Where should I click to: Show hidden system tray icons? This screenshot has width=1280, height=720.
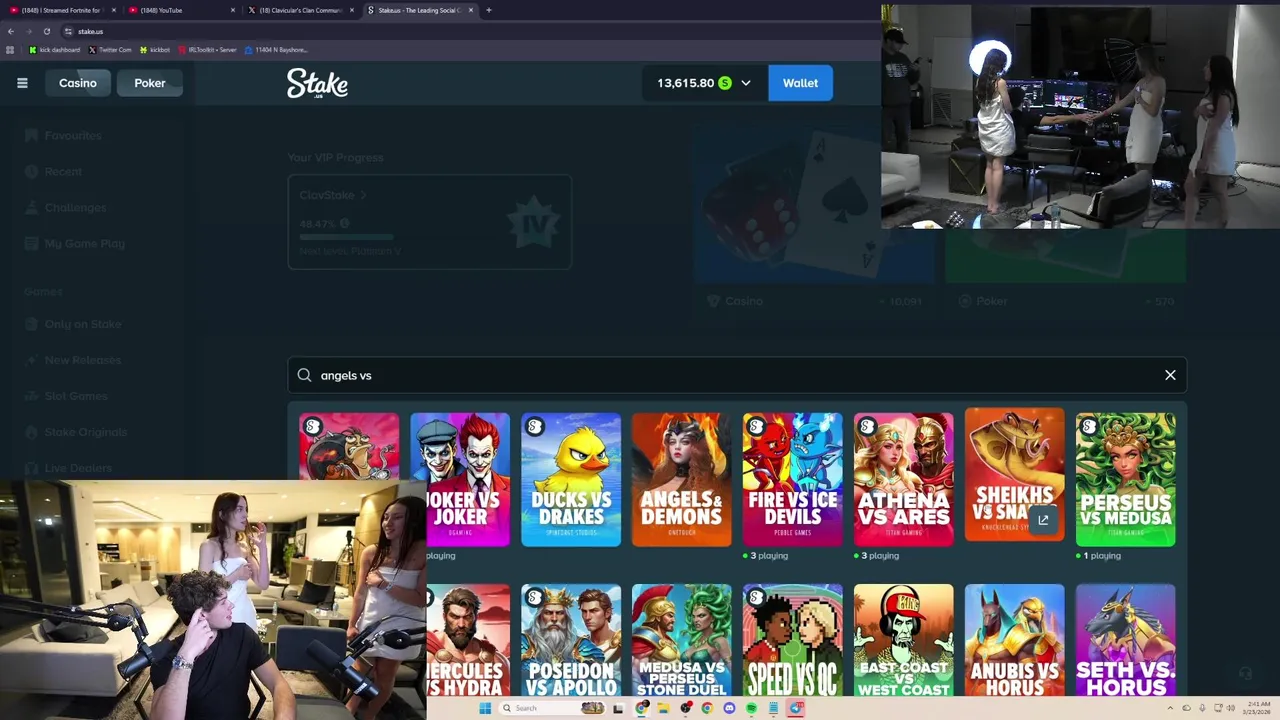[x=1170, y=708]
